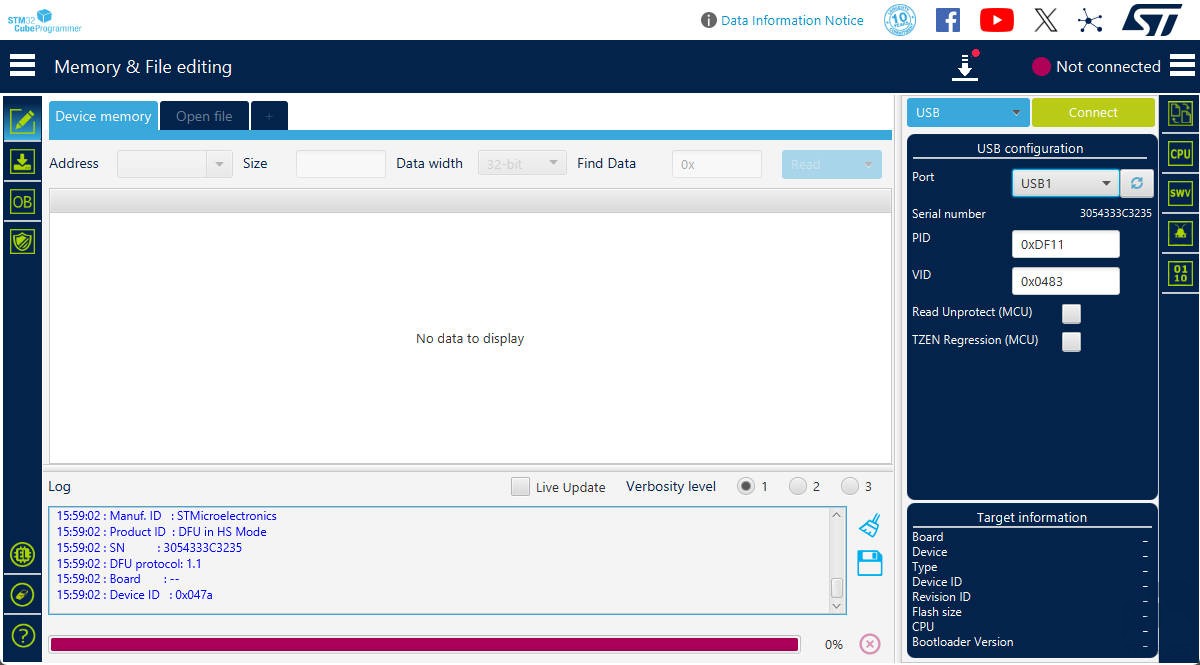Click the log panel vertical scrollbar
Image resolution: width=1200 pixels, height=665 pixels.
coord(837,560)
